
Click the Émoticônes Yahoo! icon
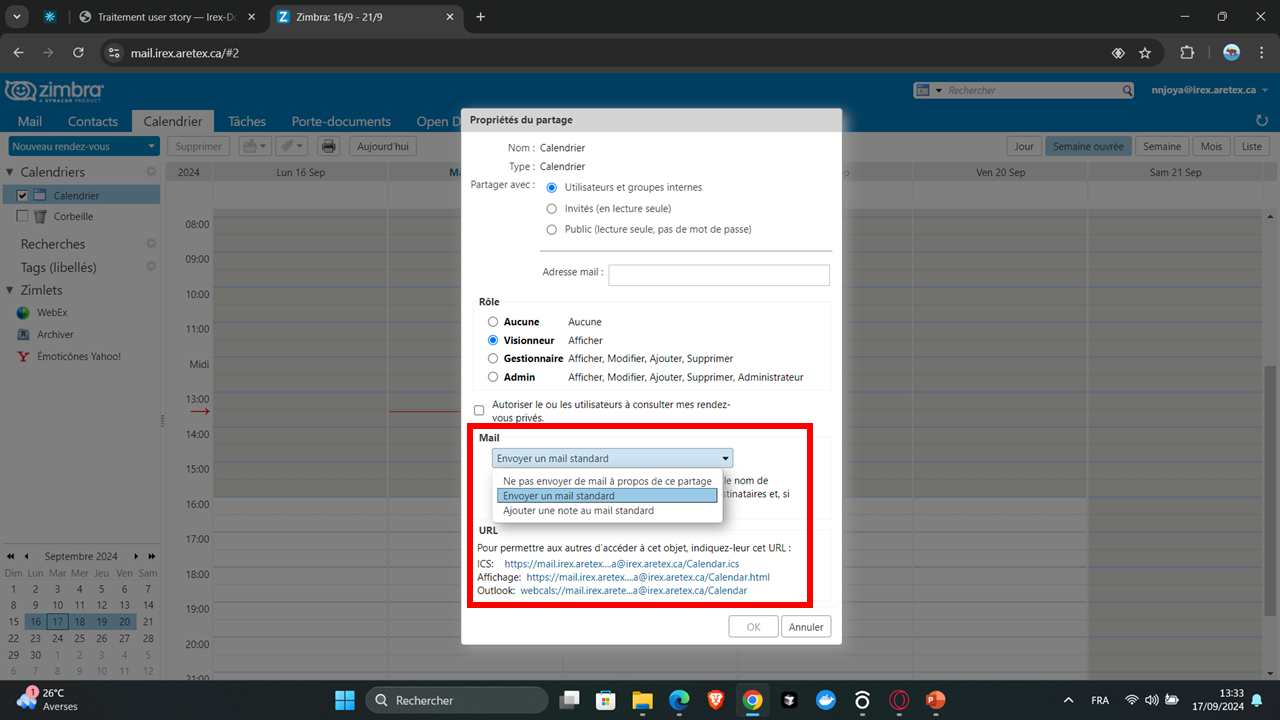[x=23, y=356]
